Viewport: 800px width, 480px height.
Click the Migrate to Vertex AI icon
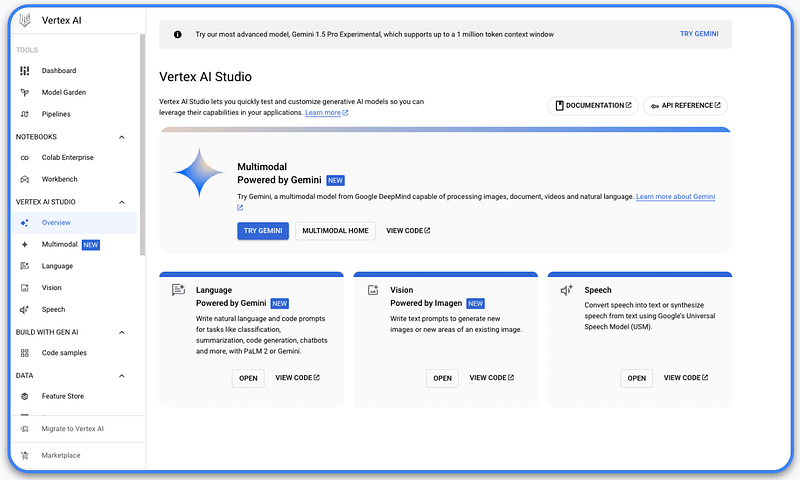point(24,429)
